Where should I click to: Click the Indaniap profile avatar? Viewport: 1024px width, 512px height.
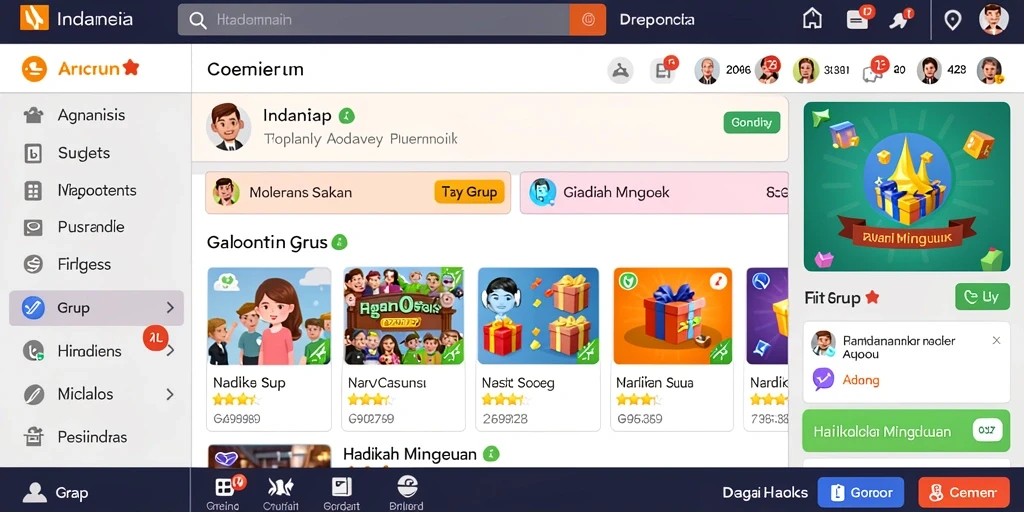[229, 127]
